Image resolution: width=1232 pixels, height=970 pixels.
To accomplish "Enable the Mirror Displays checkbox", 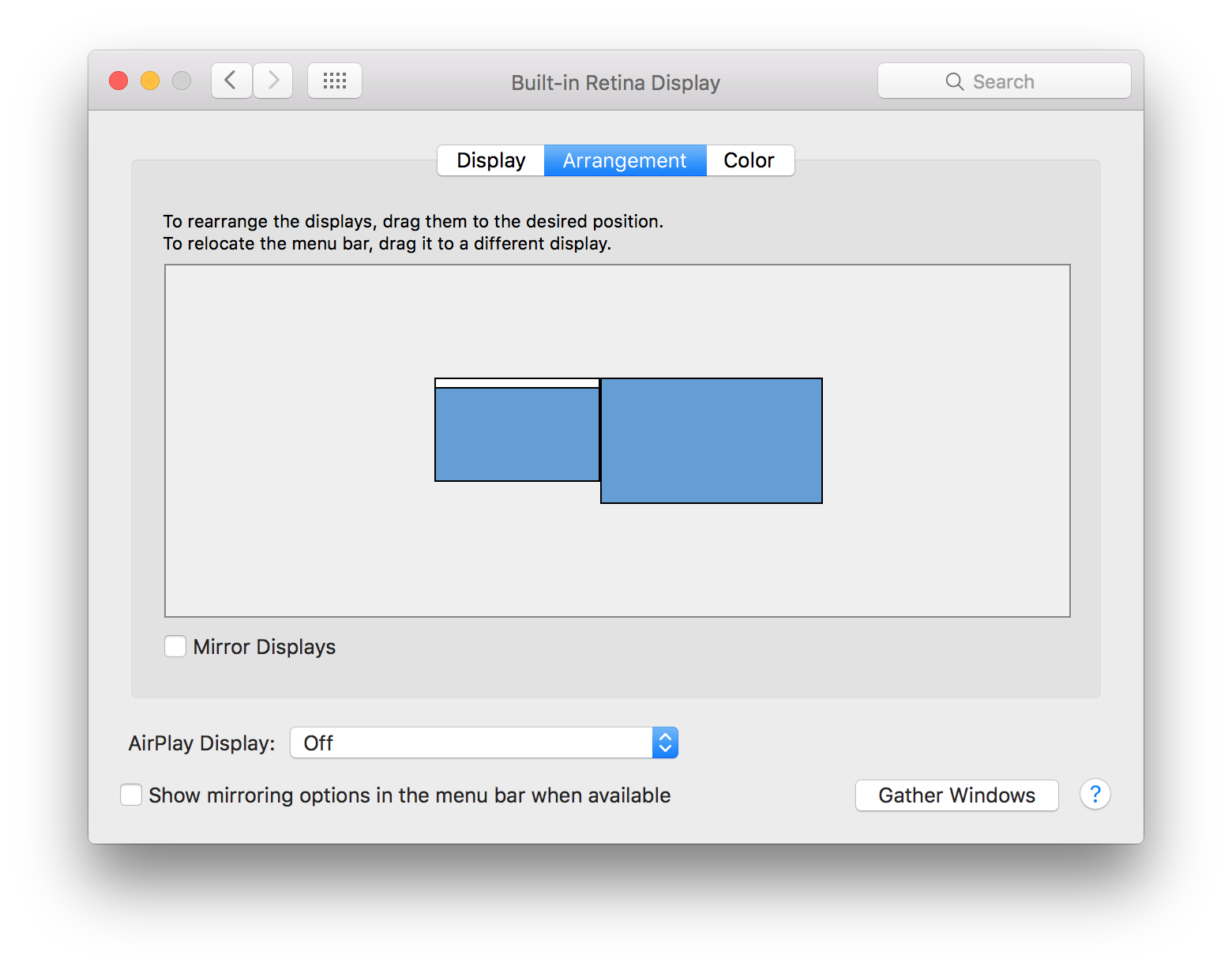I will point(175,646).
